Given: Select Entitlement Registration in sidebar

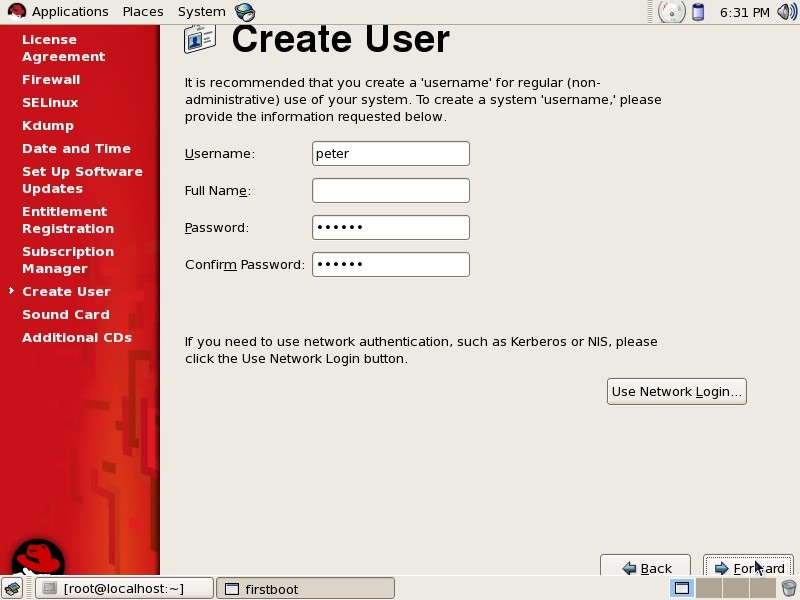Looking at the screenshot, I should [68, 220].
